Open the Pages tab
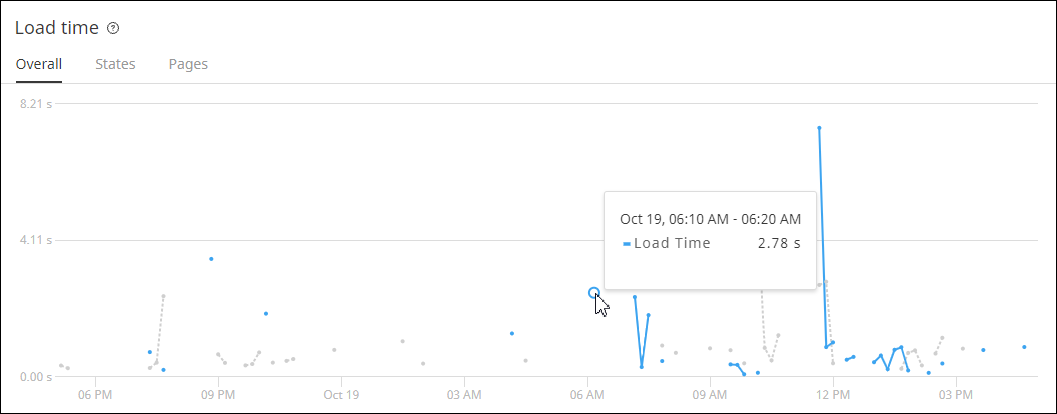 coord(188,64)
